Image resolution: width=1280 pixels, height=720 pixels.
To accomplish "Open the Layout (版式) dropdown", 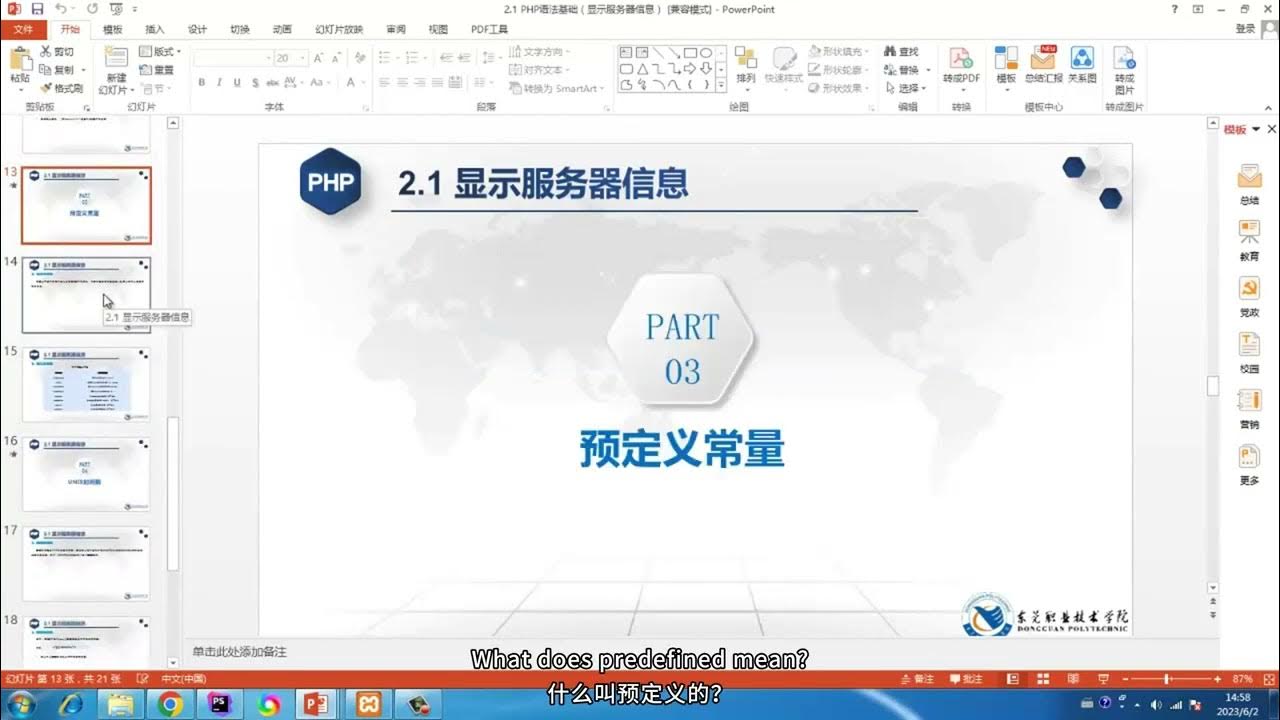I will tap(160, 51).
